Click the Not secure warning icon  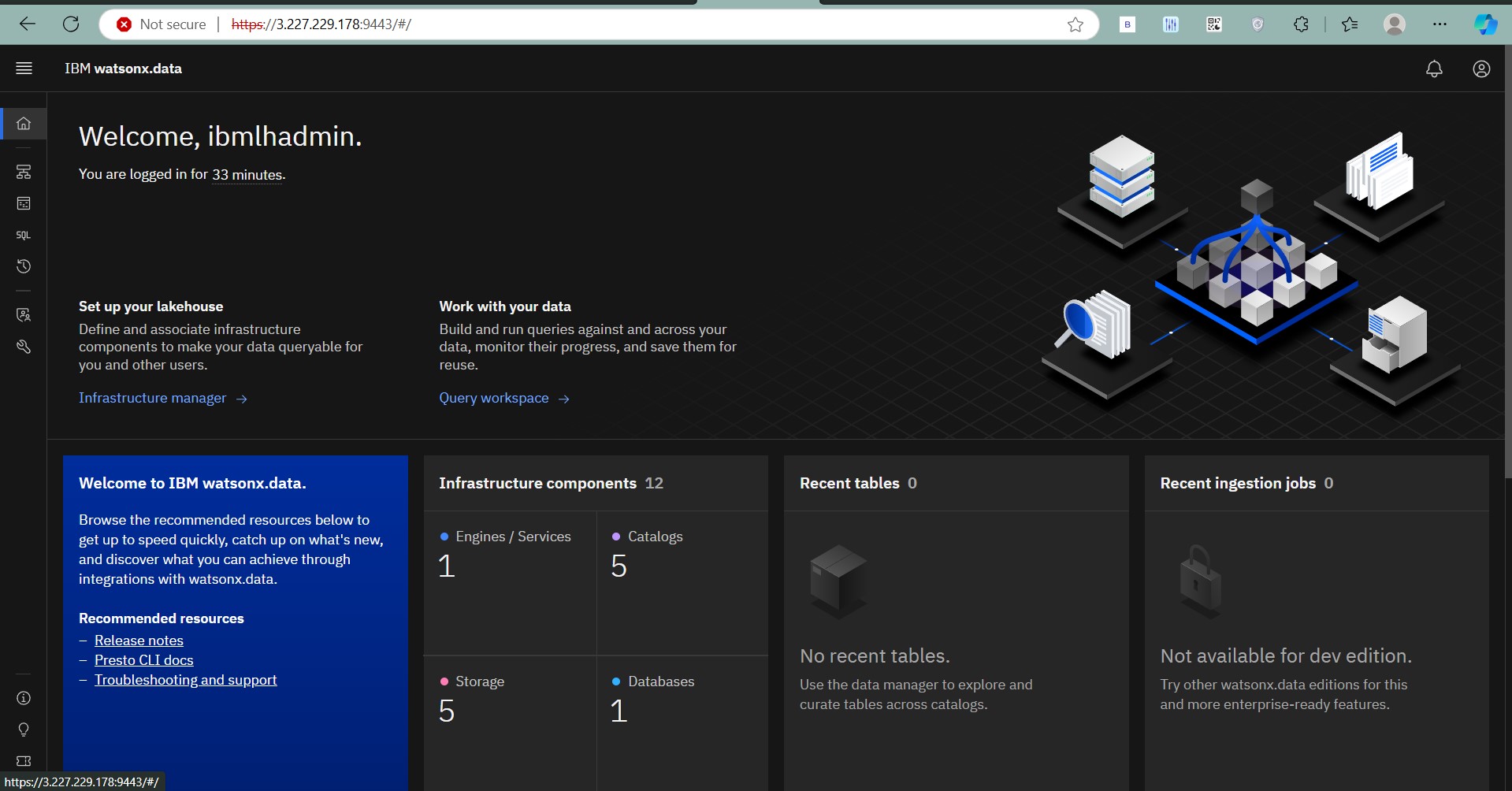click(124, 24)
